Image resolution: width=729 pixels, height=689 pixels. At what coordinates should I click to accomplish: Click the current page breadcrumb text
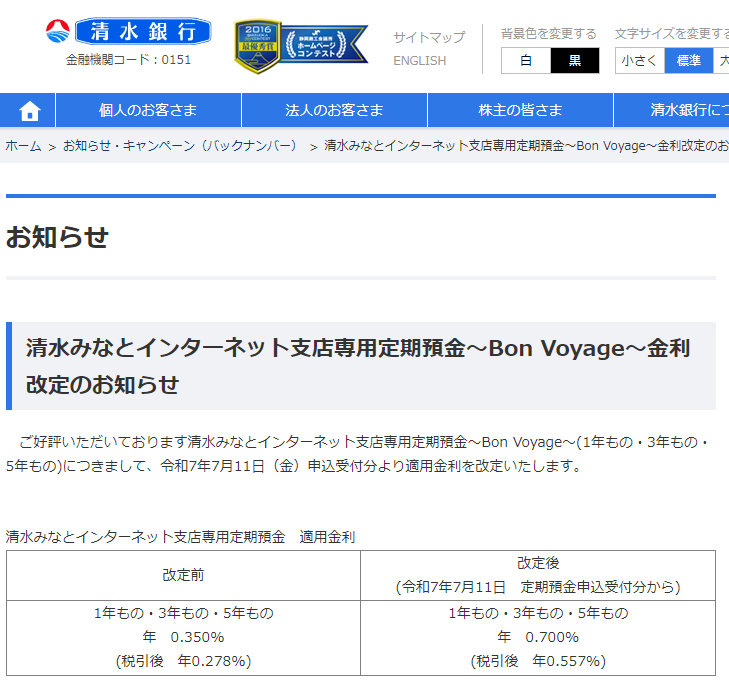[526, 146]
